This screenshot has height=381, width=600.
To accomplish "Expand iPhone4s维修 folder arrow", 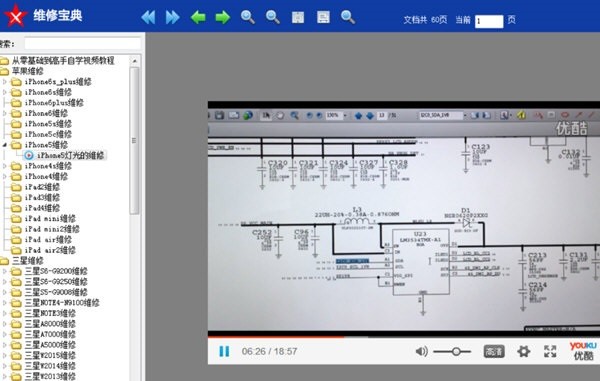I will pos(5,166).
